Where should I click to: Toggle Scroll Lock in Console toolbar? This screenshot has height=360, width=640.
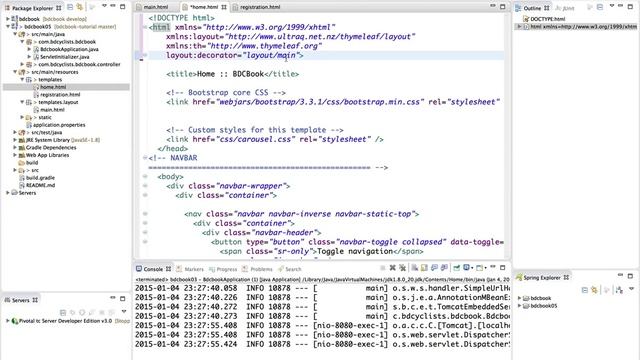(424, 268)
